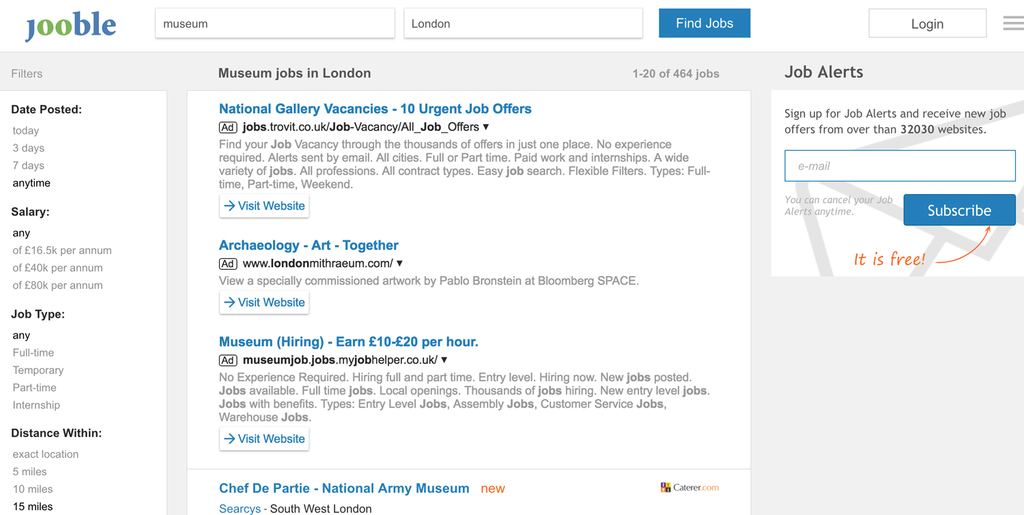1024x515 pixels.
Task: Click the Find Jobs button
Action: [x=704, y=23]
